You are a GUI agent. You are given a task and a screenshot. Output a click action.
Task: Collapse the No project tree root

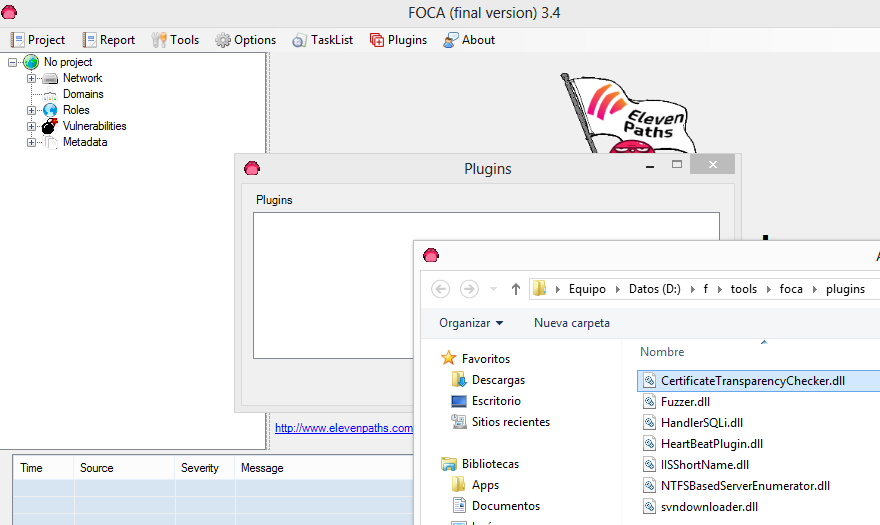(x=12, y=62)
